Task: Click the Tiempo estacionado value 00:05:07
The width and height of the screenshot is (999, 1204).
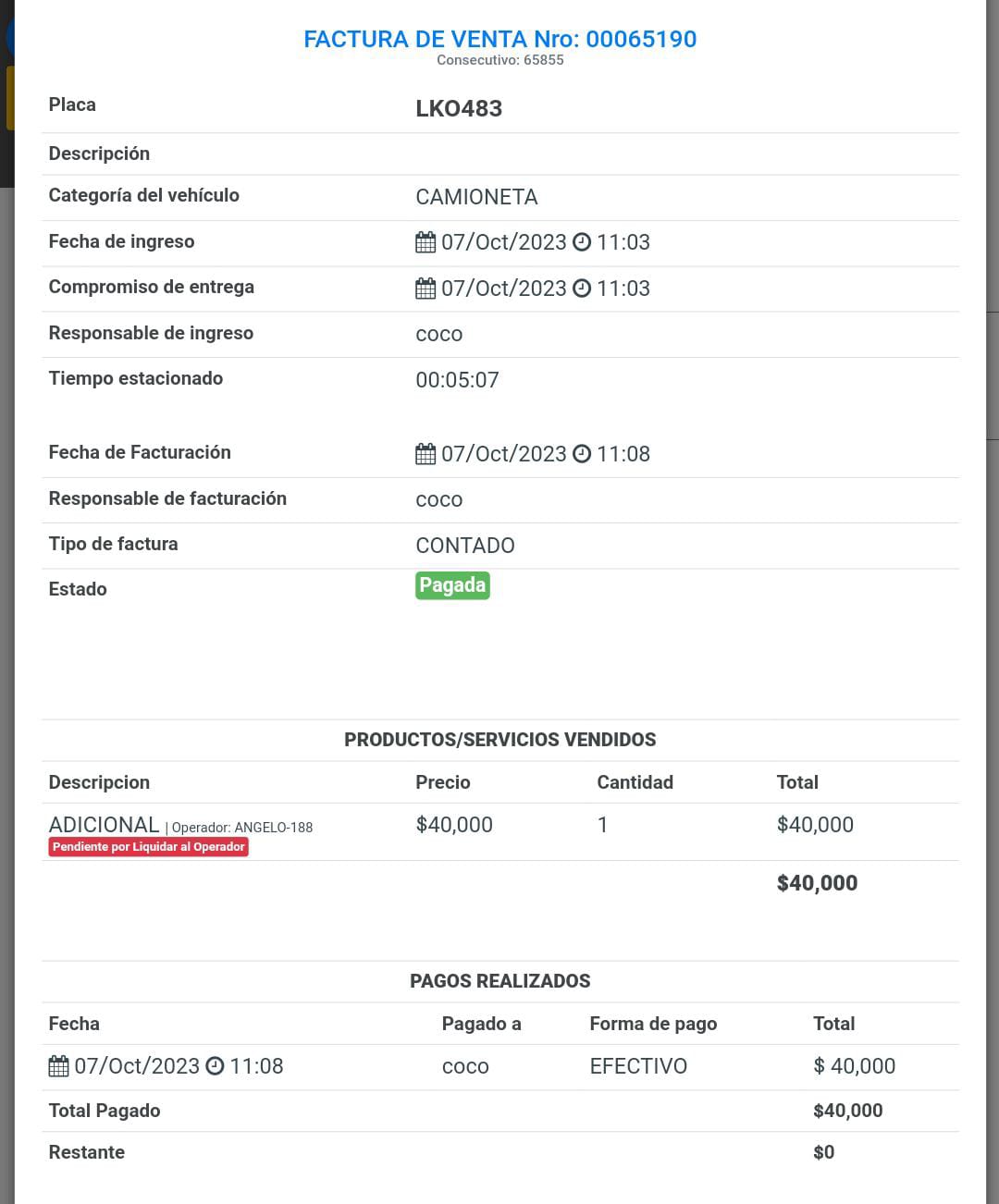Action: tap(457, 380)
